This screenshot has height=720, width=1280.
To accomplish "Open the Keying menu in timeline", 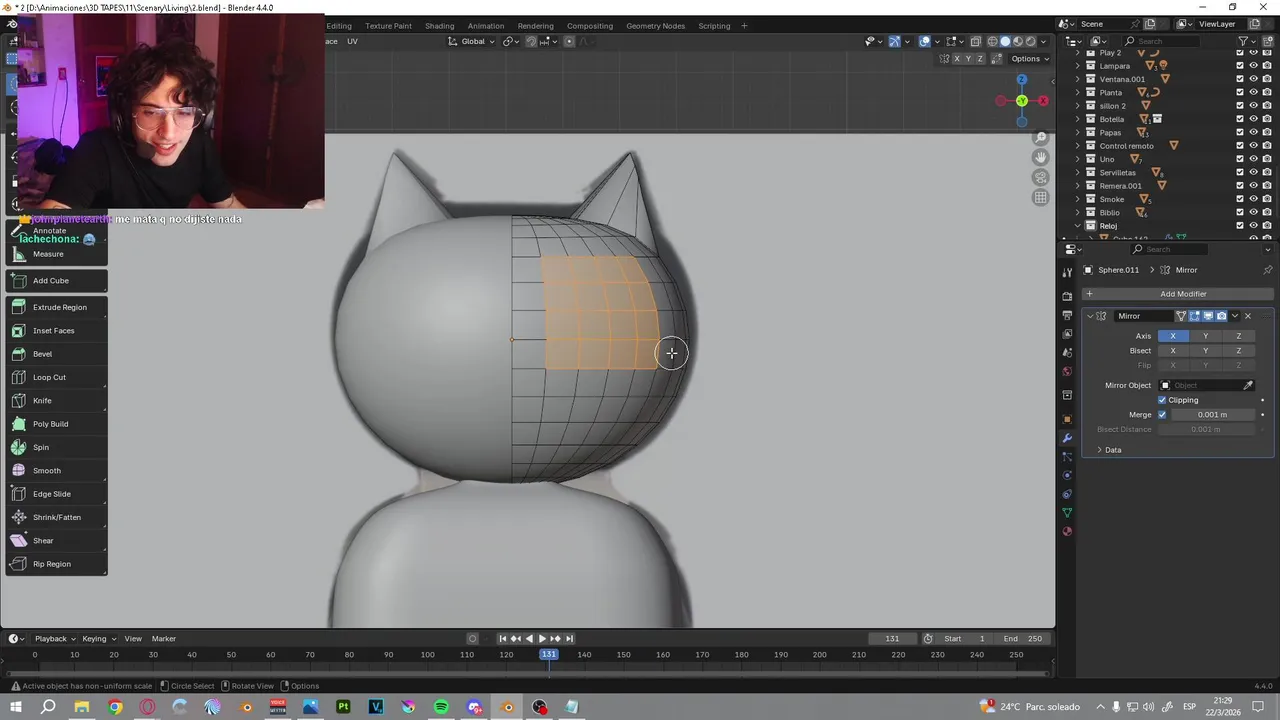I will (98, 639).
